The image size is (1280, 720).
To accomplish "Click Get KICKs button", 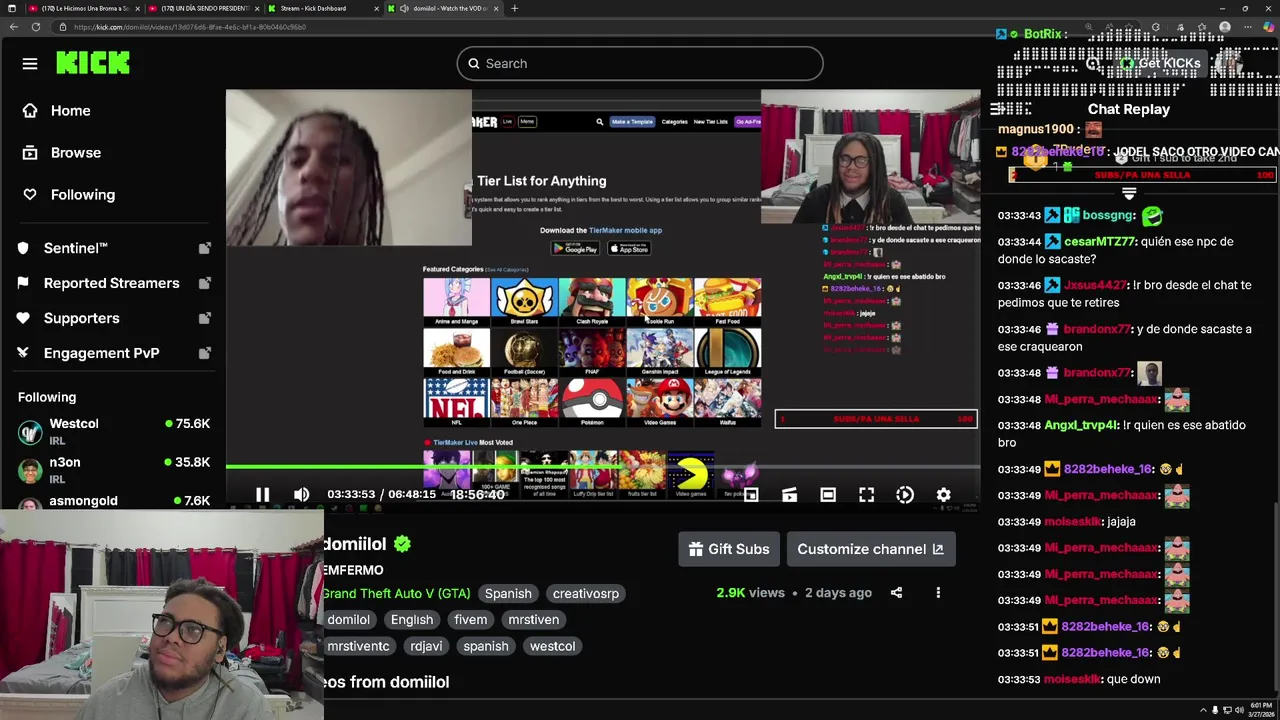I will (x=1160, y=63).
